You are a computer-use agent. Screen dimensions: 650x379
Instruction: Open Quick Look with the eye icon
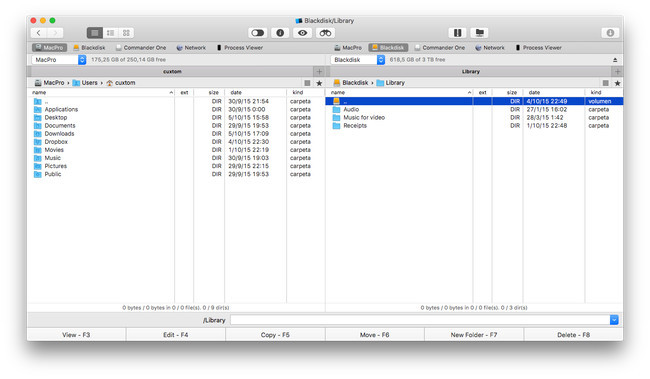(x=303, y=33)
